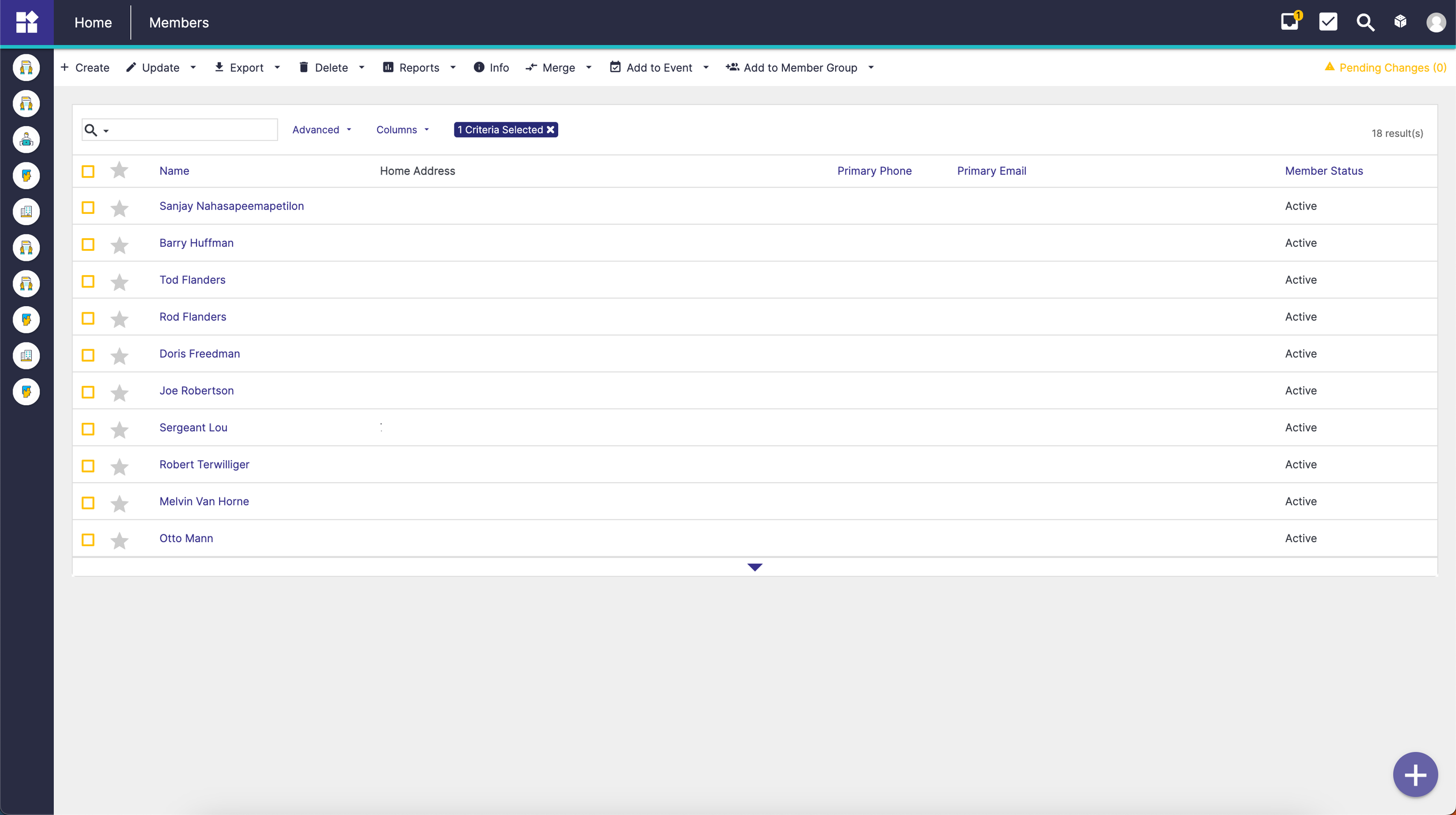Tick the select-all header checkbox

pos(88,171)
